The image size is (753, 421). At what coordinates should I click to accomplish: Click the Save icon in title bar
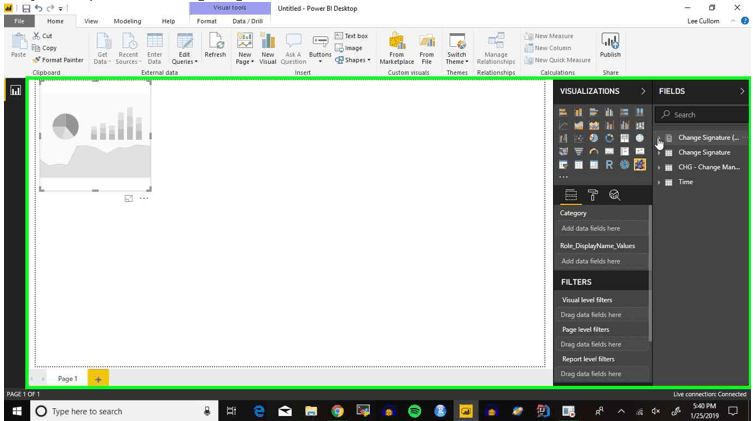click(x=26, y=8)
